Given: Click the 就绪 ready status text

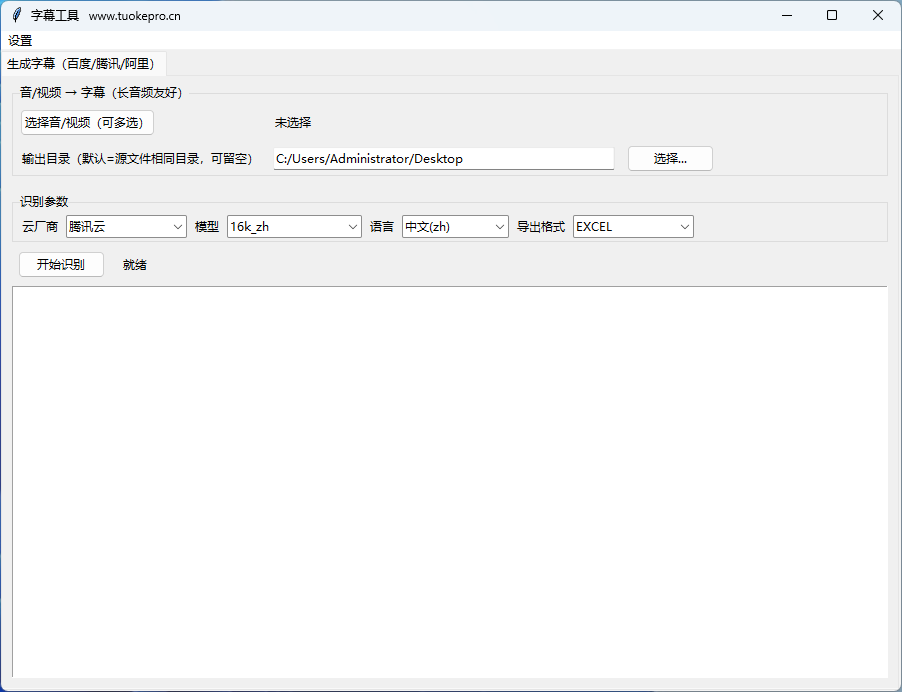Looking at the screenshot, I should coord(134,264).
